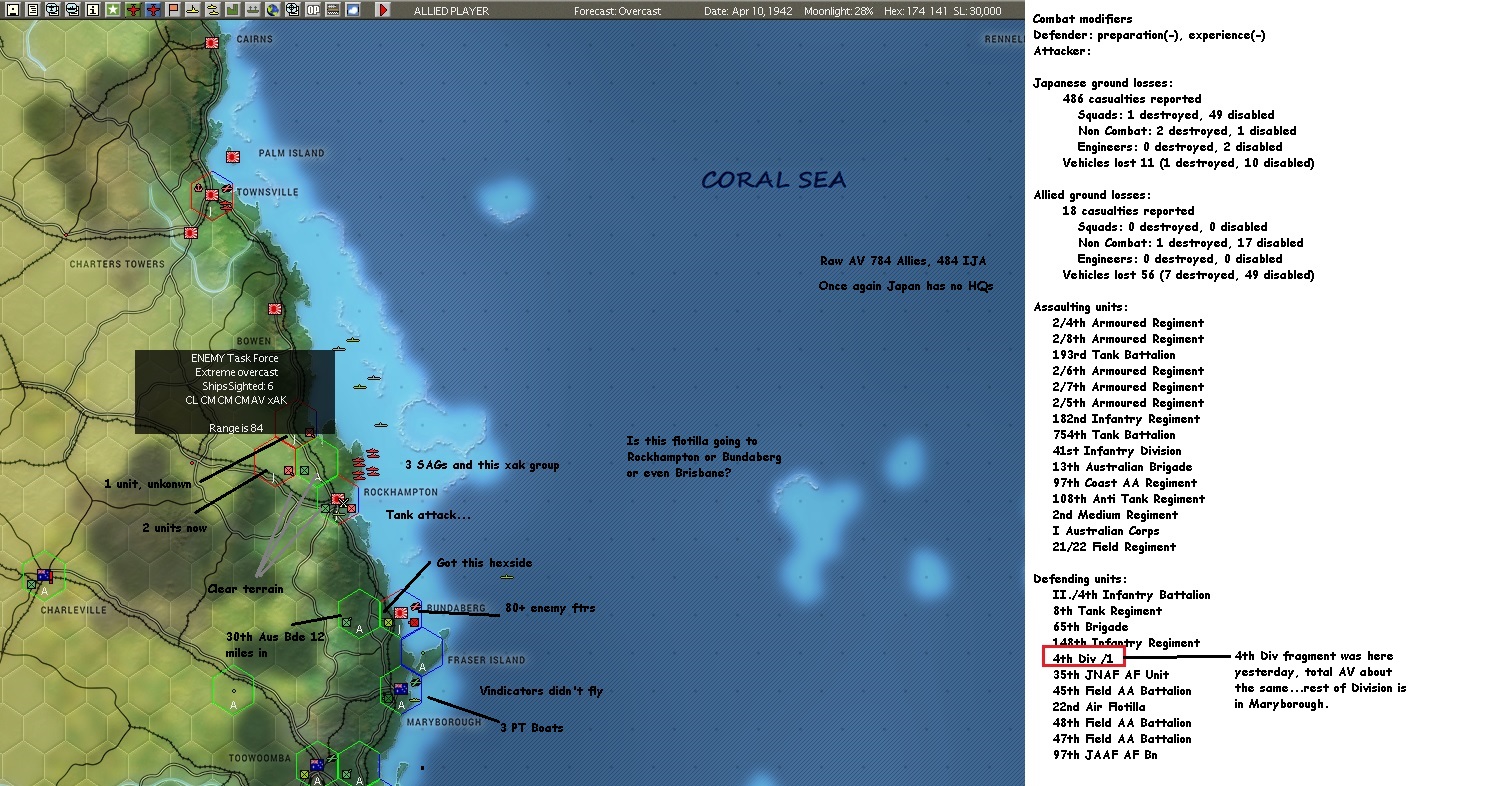Click the BOWEN map label
1492x786 pixels.
pos(254,341)
